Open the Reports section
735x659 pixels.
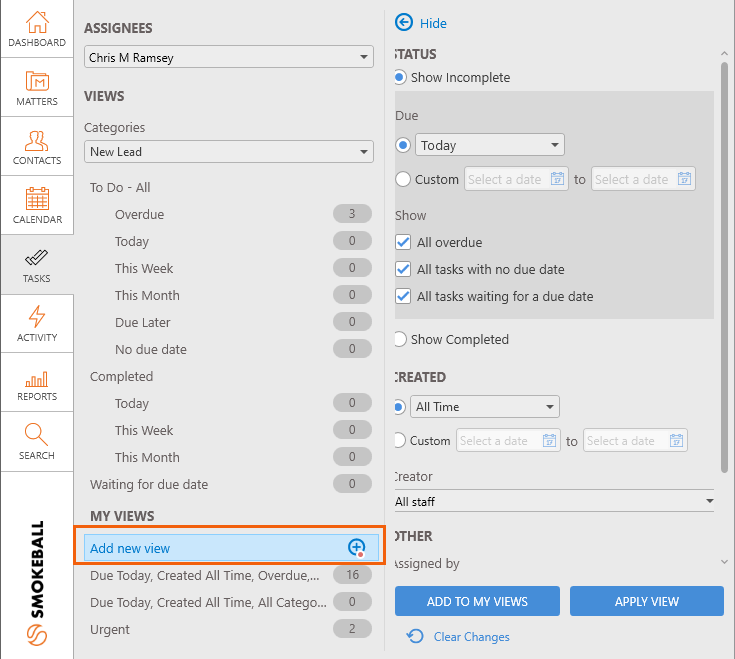tap(37, 383)
